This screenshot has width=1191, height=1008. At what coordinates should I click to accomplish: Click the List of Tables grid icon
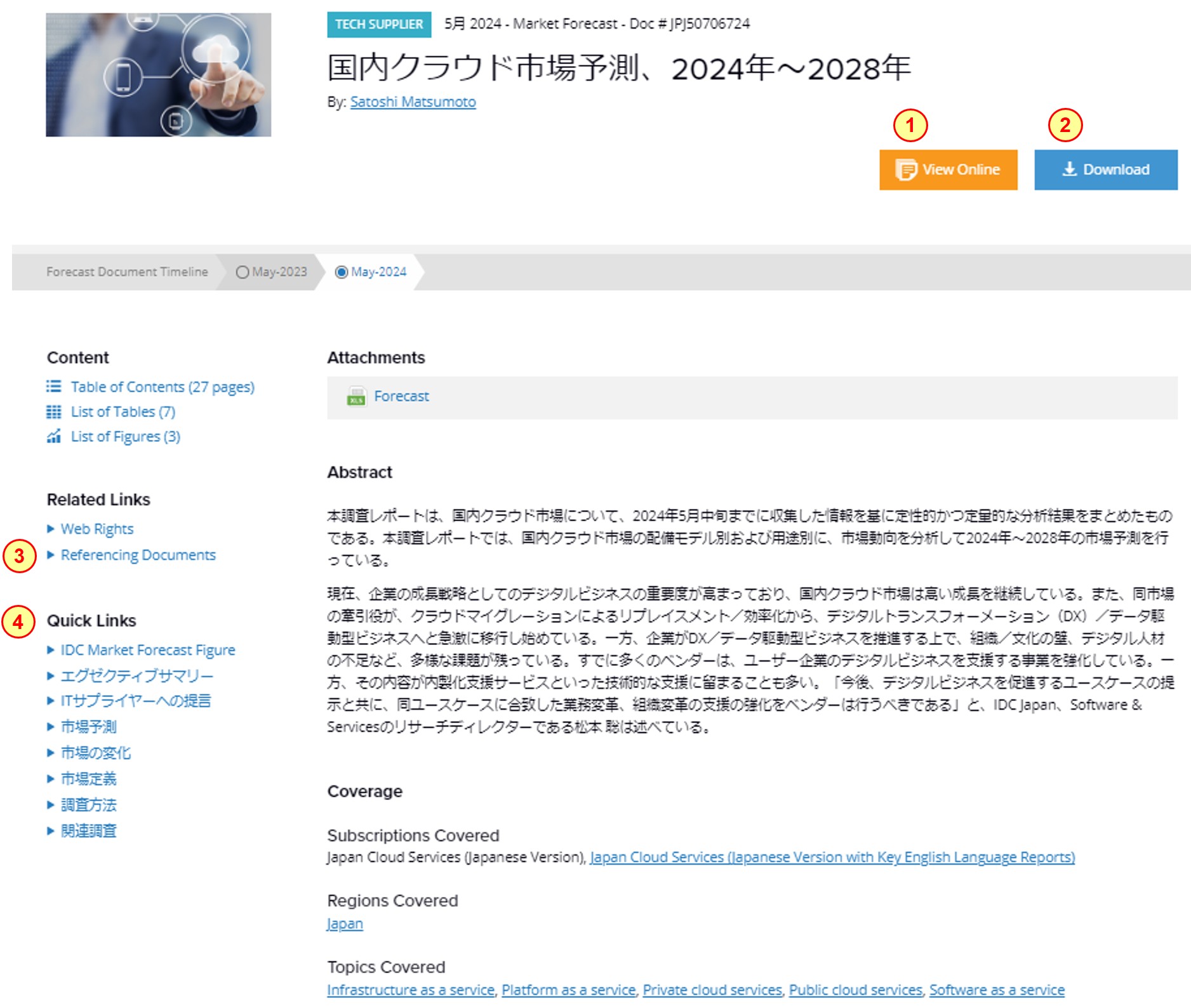pos(53,412)
